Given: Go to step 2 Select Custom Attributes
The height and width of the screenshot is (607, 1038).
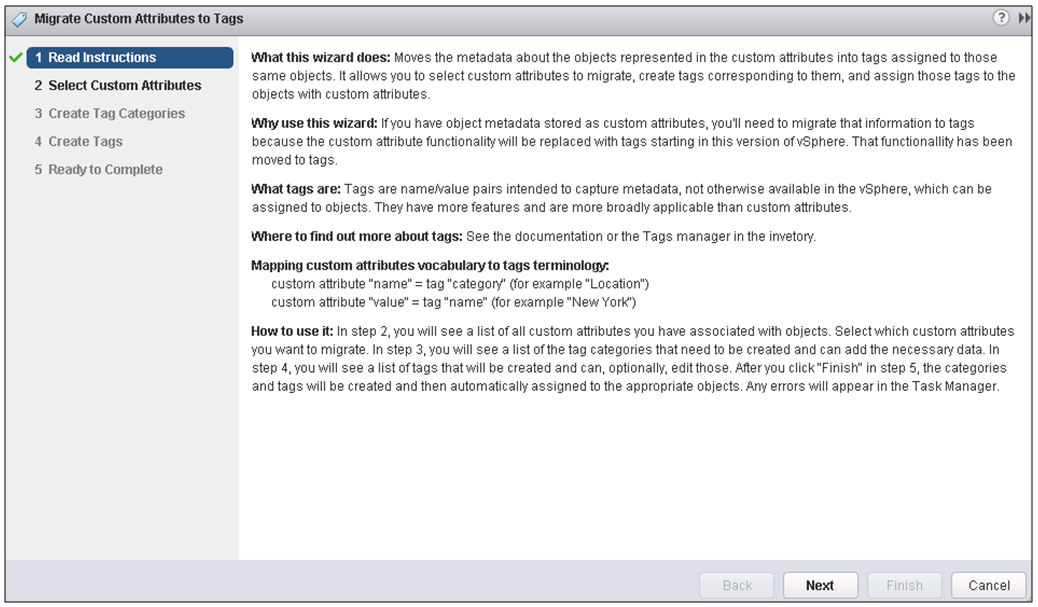Looking at the screenshot, I should tap(118, 85).
